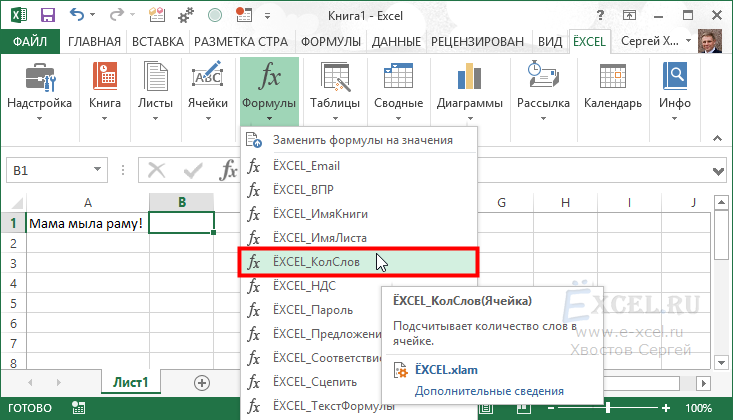Image resolution: width=733 pixels, height=420 pixels.
Task: Click the select-all corner triangle
Action: 17,203
